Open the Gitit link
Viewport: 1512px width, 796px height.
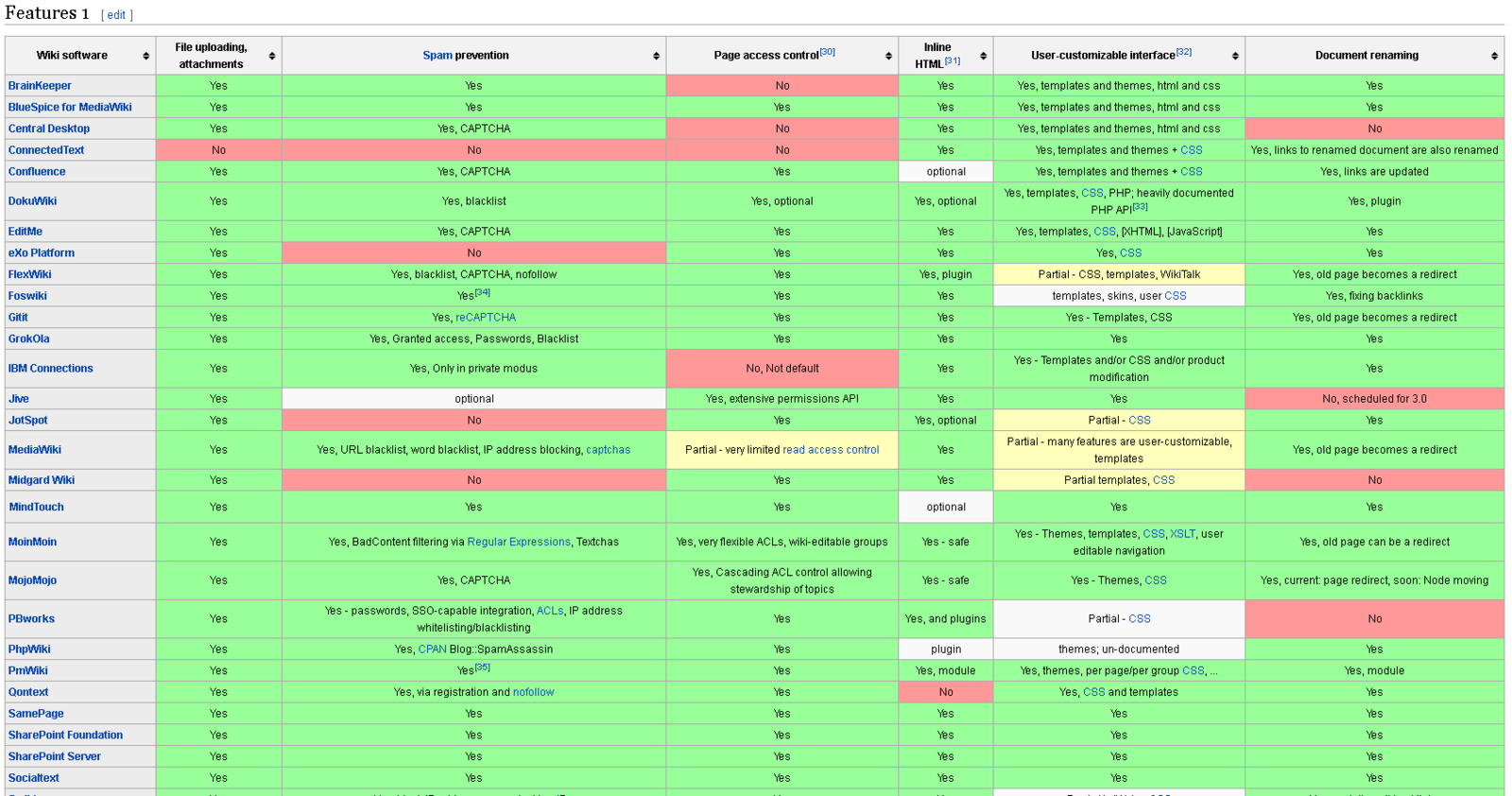coord(18,318)
